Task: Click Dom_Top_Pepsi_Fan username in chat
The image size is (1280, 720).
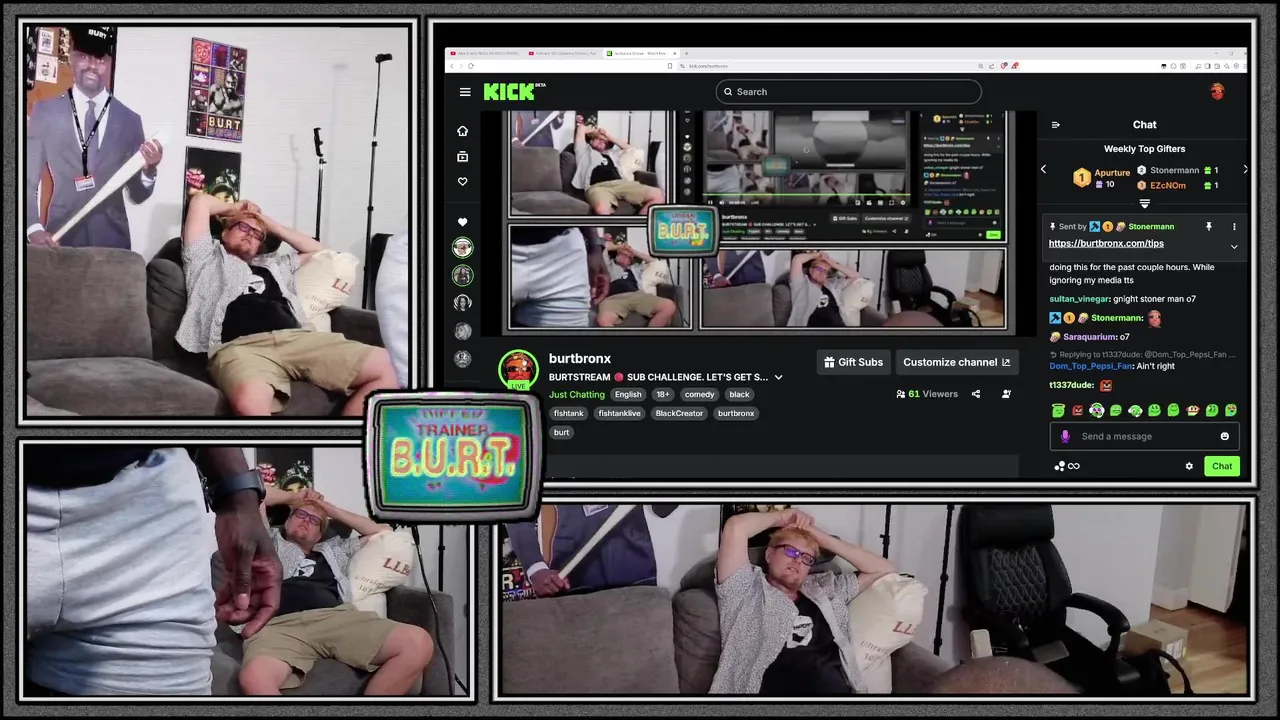Action: pyautogui.click(x=1091, y=366)
